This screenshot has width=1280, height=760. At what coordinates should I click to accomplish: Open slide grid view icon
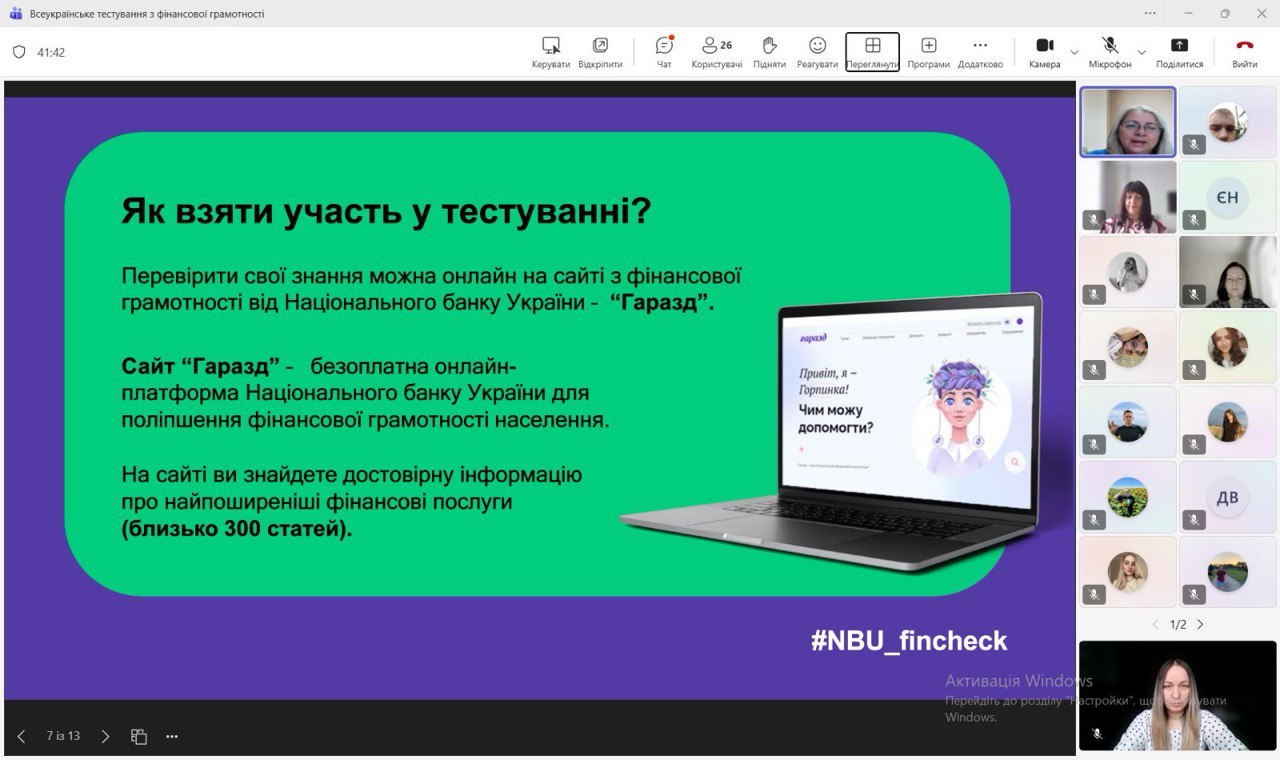(139, 736)
